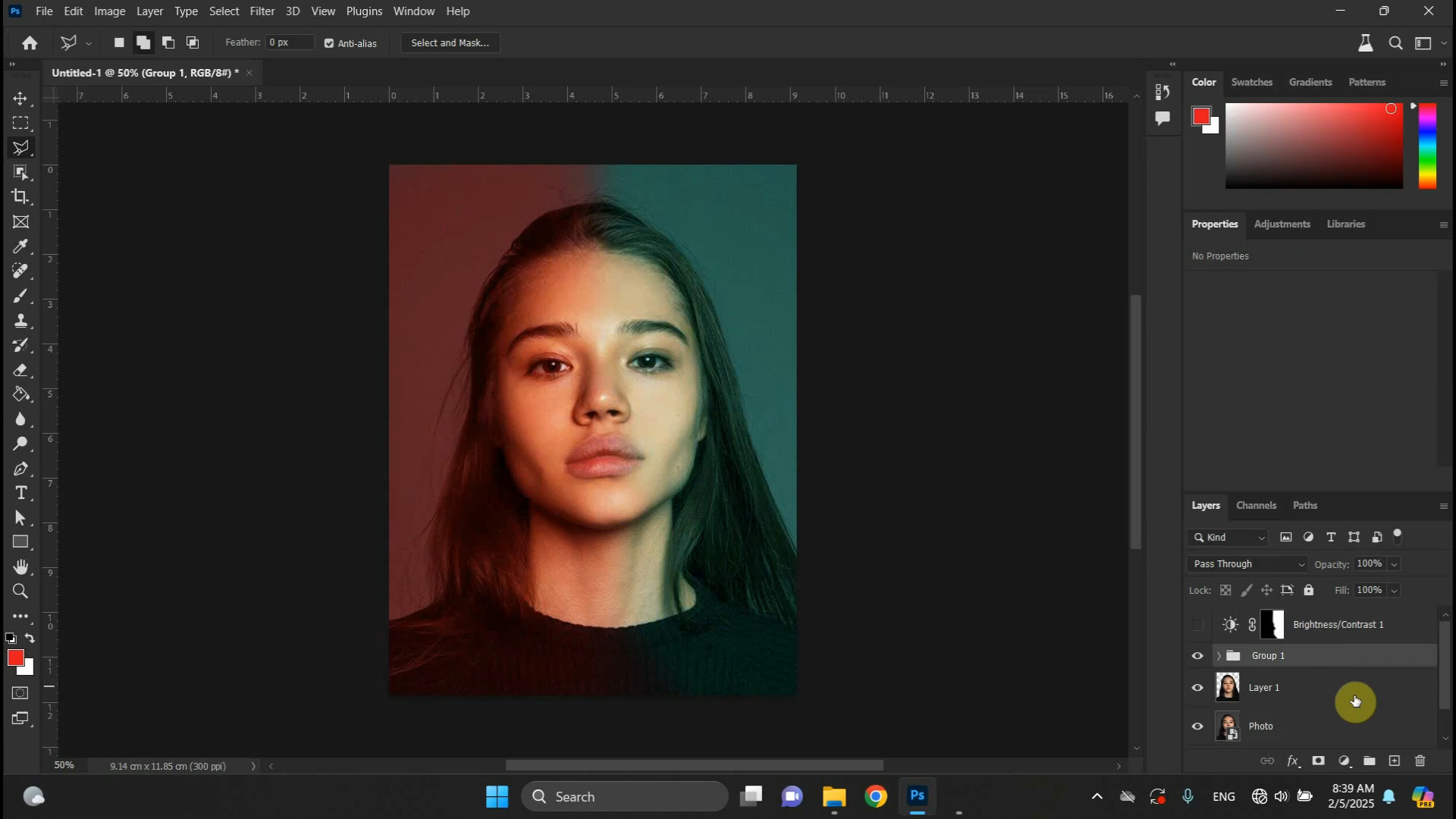The width and height of the screenshot is (1456, 819).
Task: Select the Brush tool
Action: pos(20,296)
